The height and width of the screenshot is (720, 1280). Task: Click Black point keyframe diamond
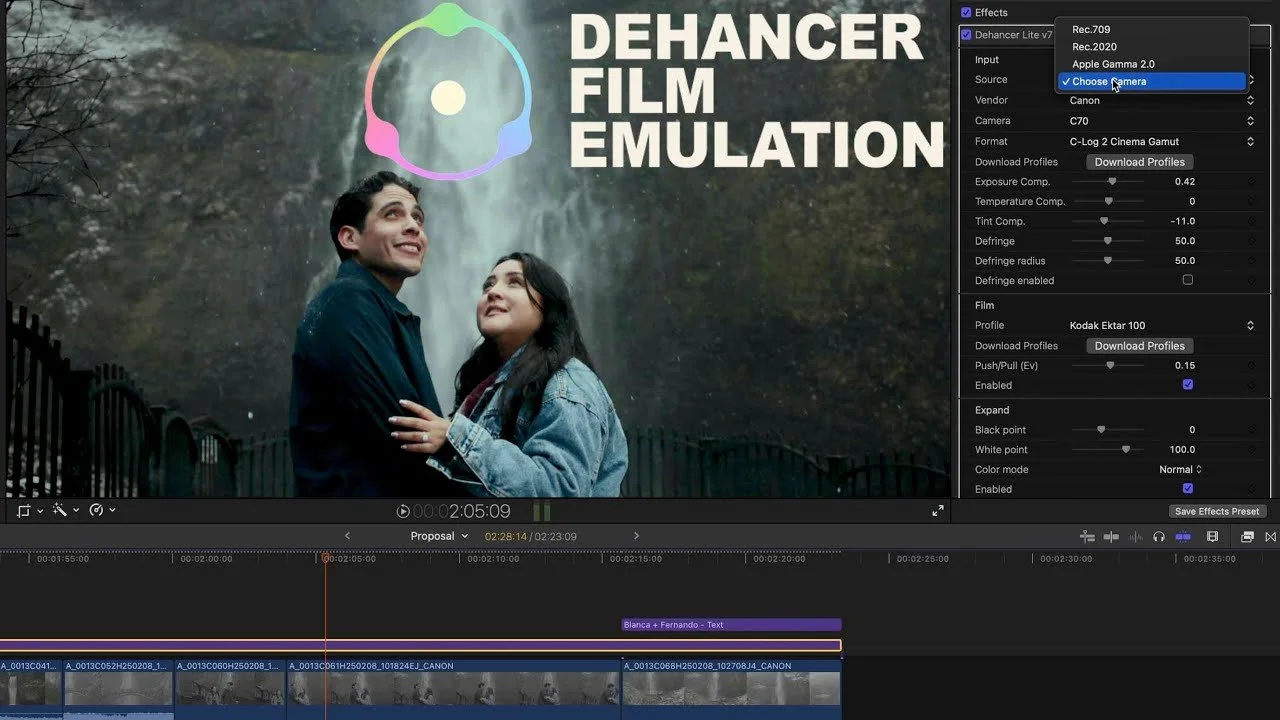click(1251, 430)
